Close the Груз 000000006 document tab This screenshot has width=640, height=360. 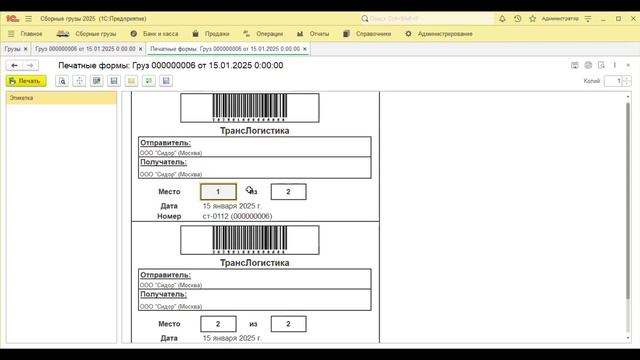pyautogui.click(x=141, y=49)
